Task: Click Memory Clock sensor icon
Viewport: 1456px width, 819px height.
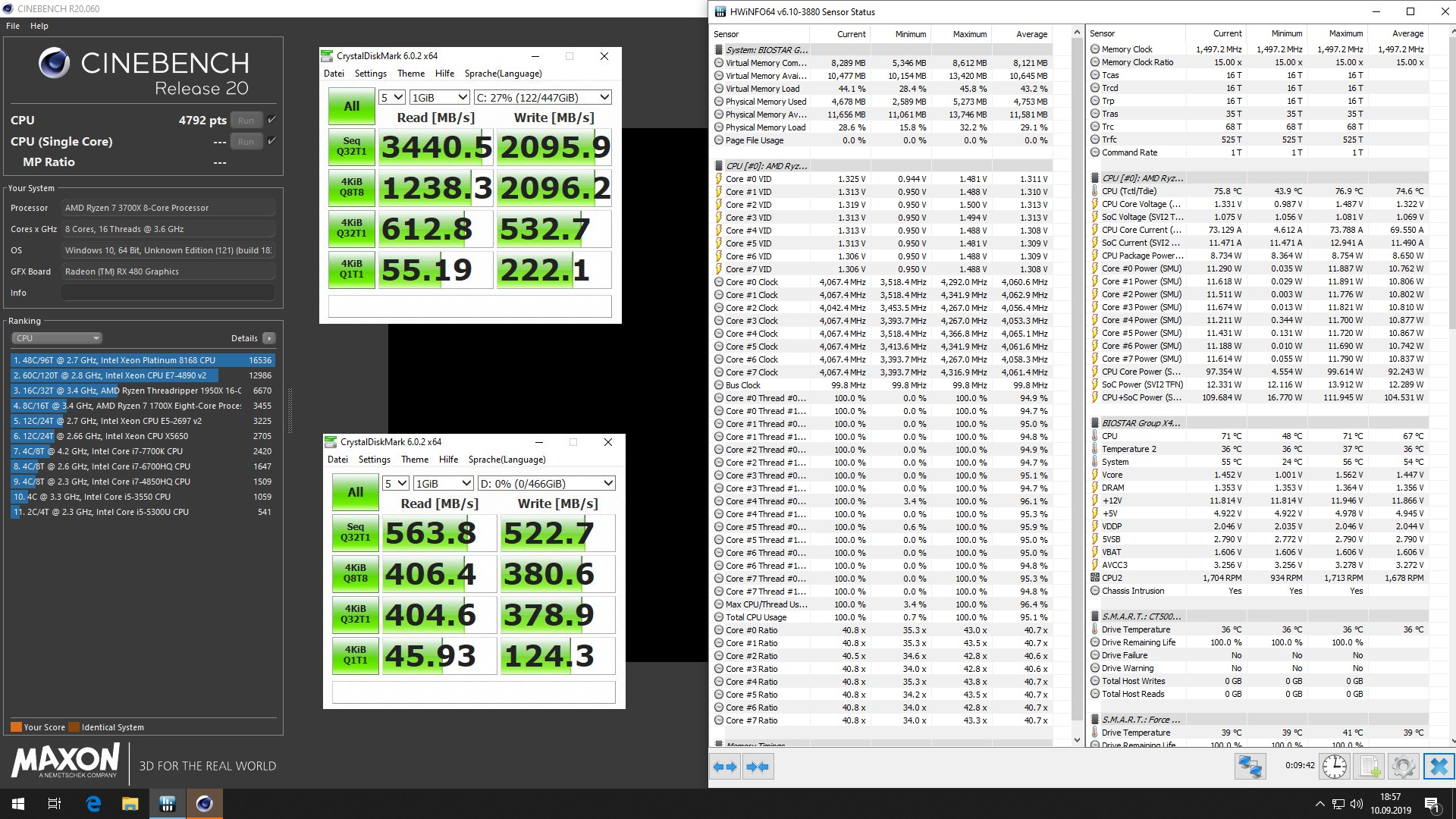Action: (x=1095, y=49)
